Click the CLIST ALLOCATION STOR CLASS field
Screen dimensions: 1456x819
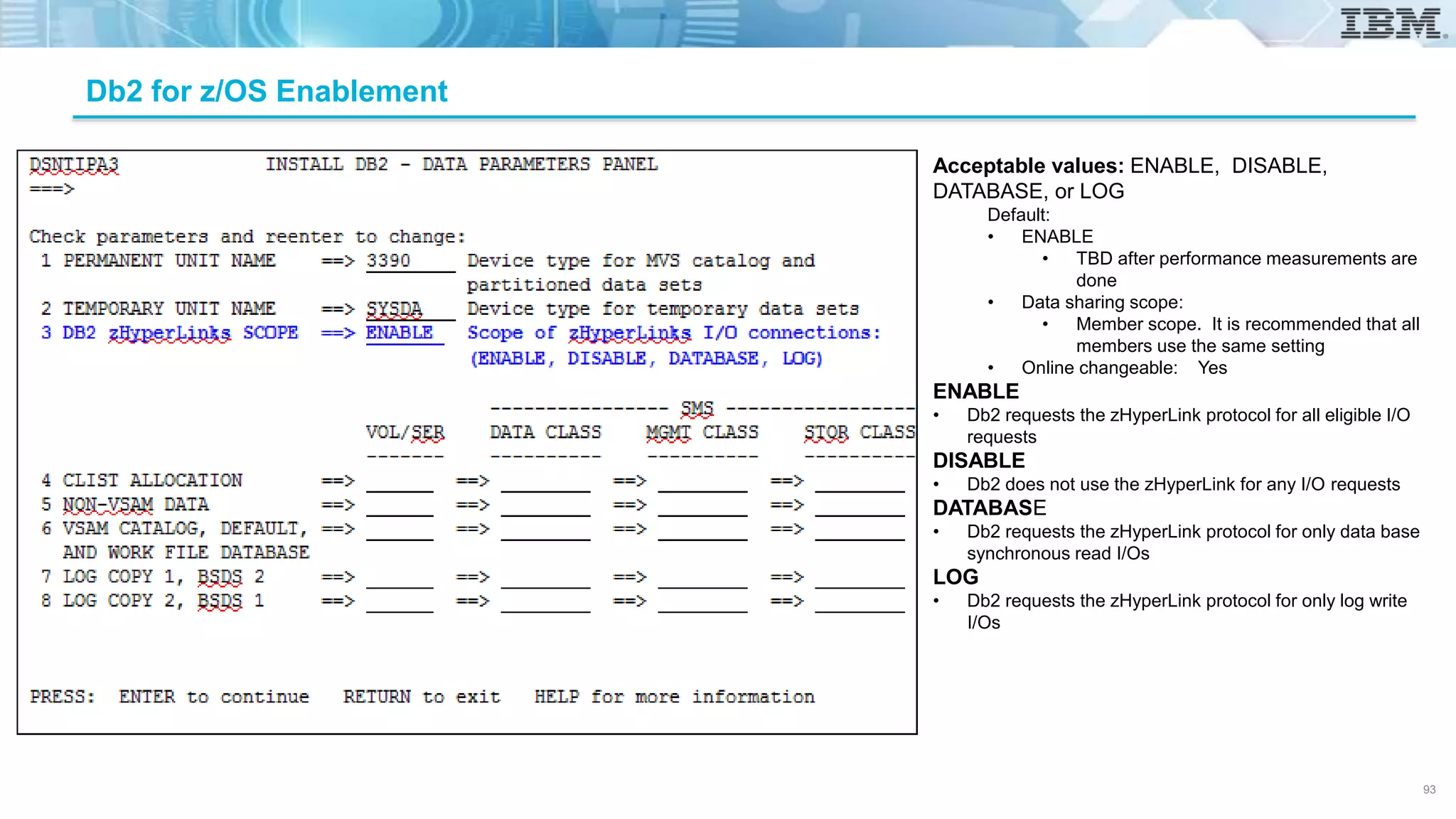tap(860, 482)
